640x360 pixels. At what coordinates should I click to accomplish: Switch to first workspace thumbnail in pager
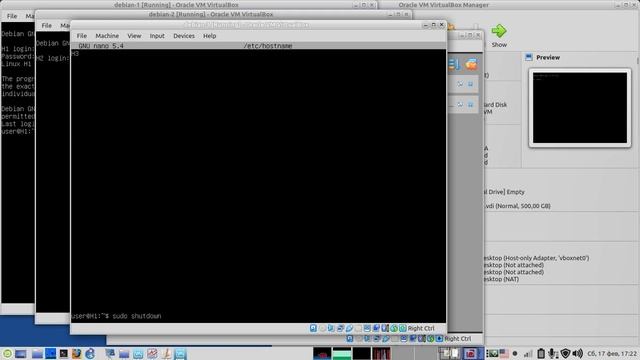pyautogui.click(x=322, y=353)
